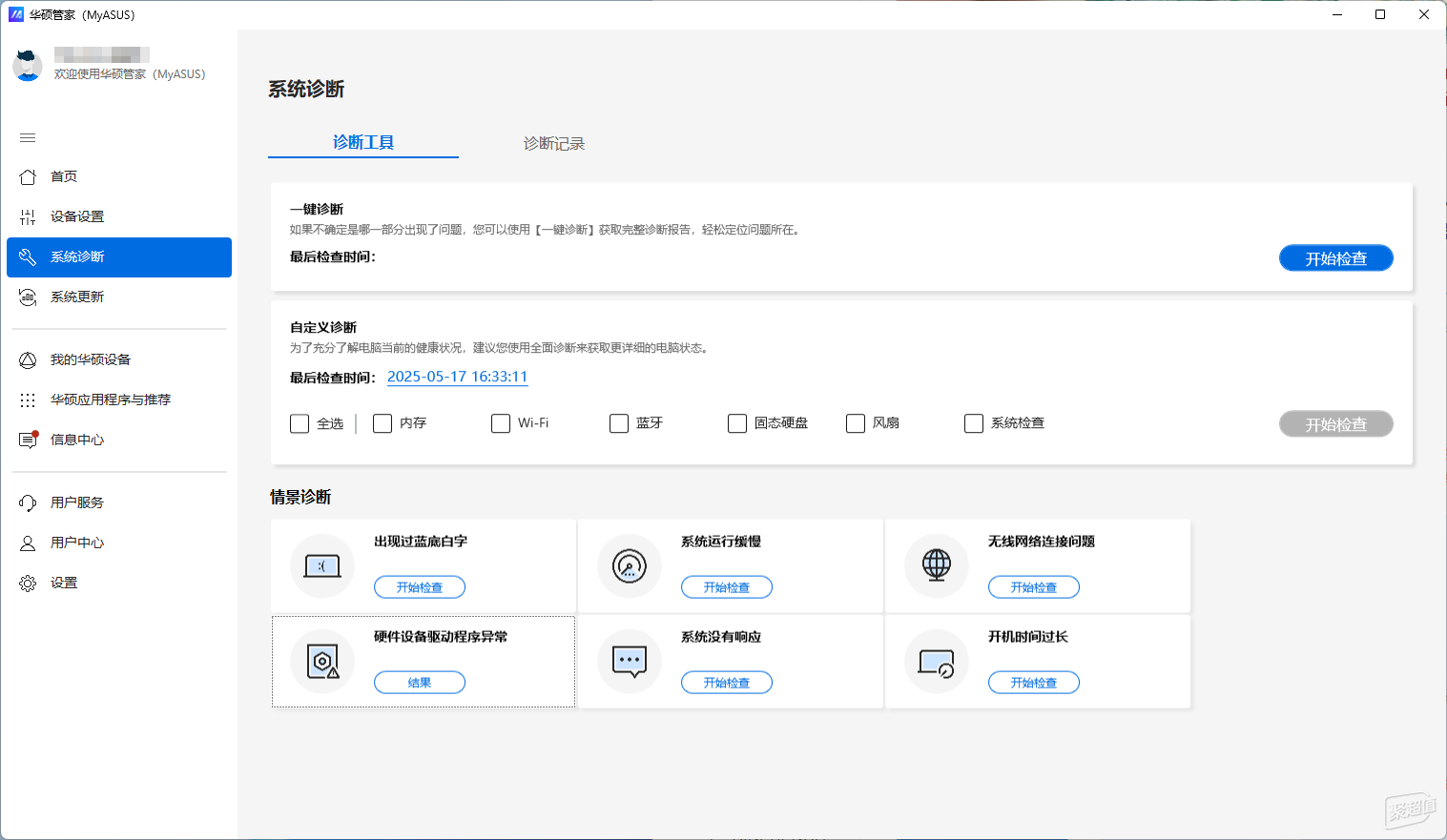Click the message icon for 信息中心
Screen dimensions: 1447x840
28,440
